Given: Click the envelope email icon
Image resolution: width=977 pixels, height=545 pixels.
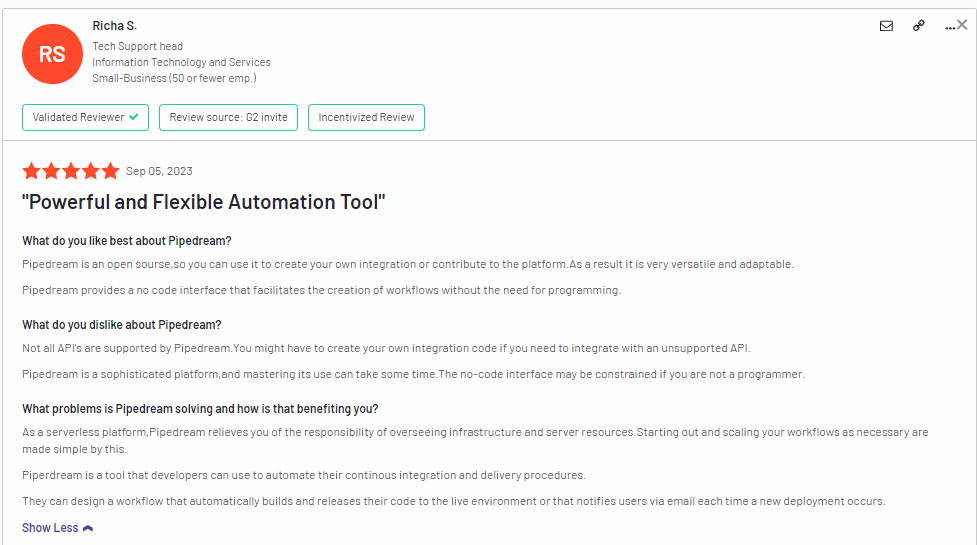Looking at the screenshot, I should coord(886,26).
